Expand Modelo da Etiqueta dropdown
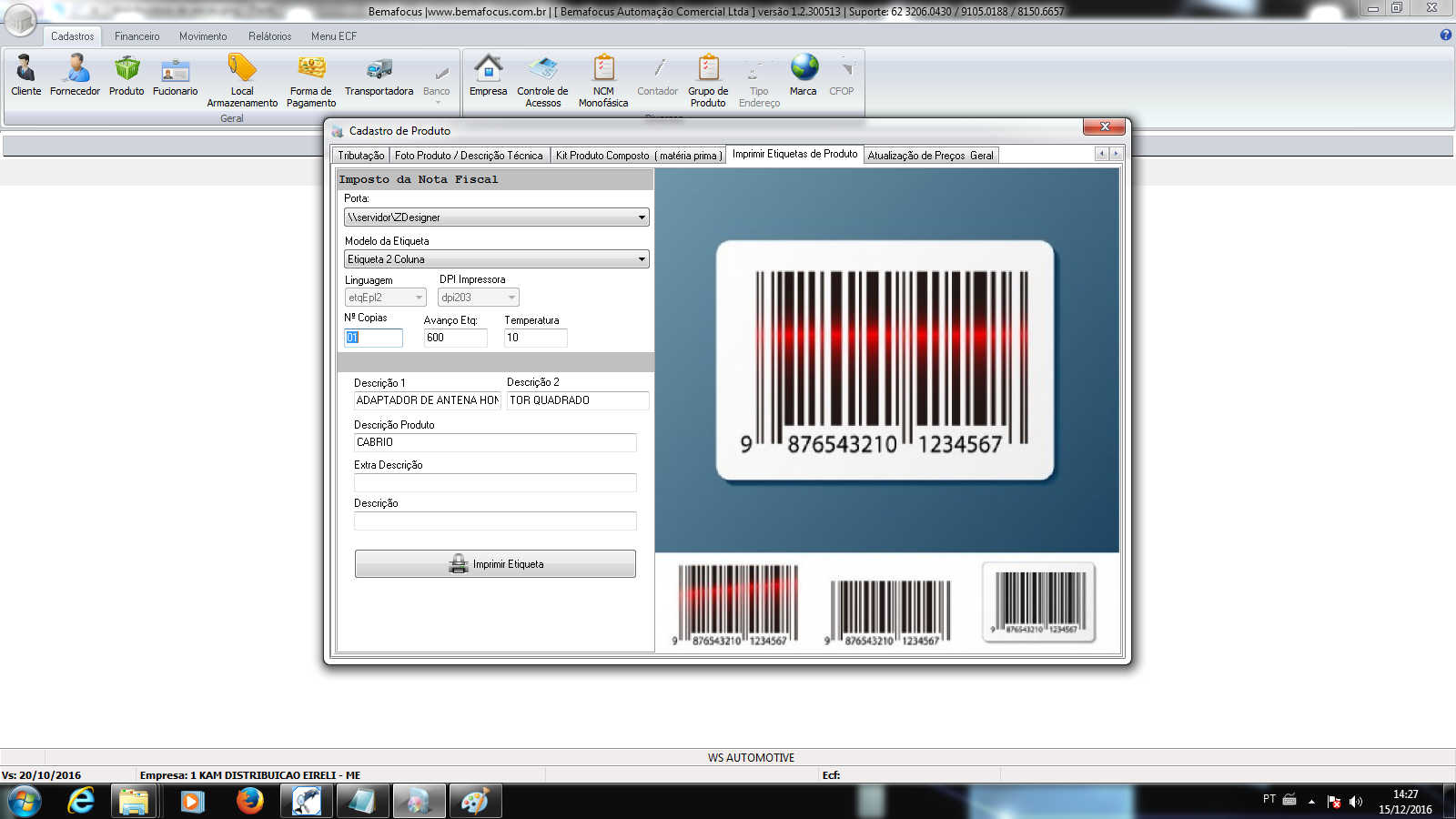 tap(642, 259)
